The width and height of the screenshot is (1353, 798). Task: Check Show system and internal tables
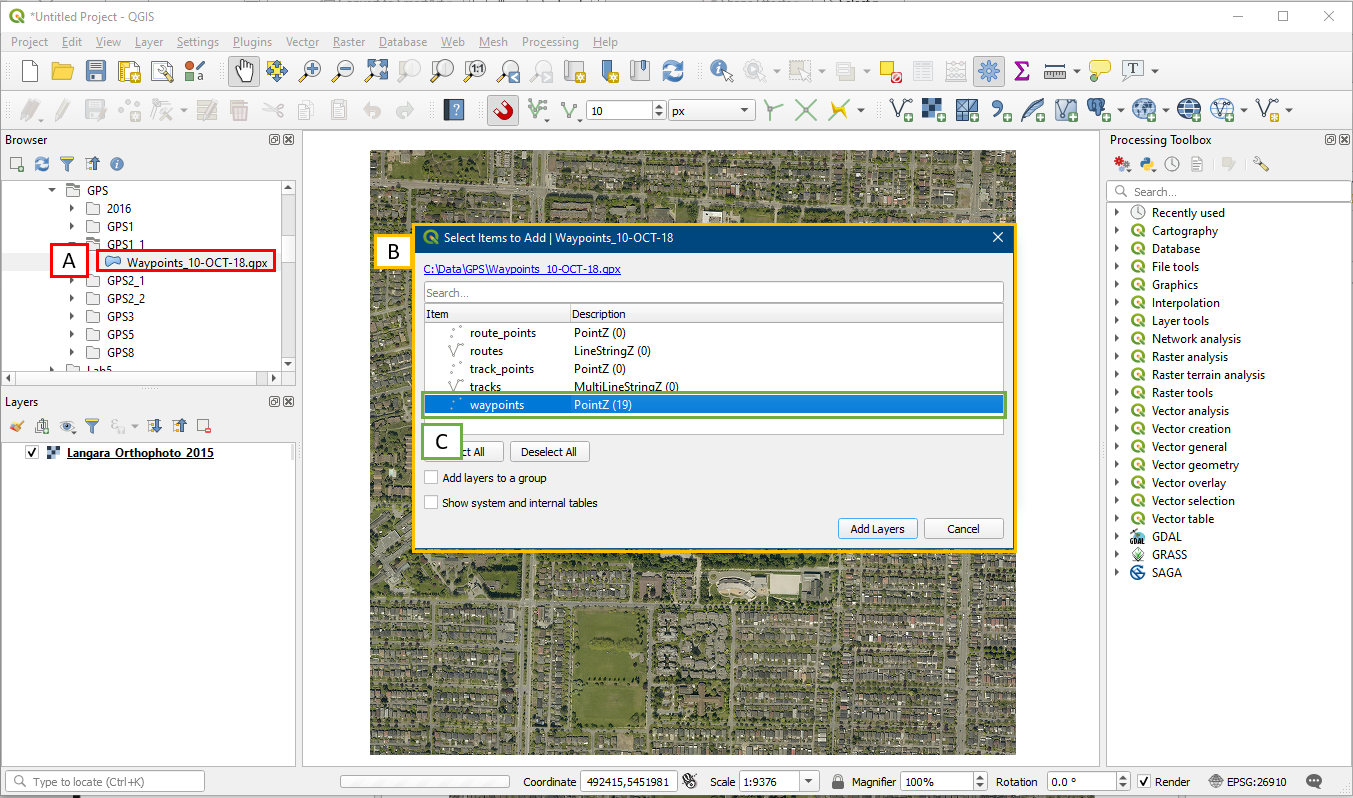click(431, 503)
